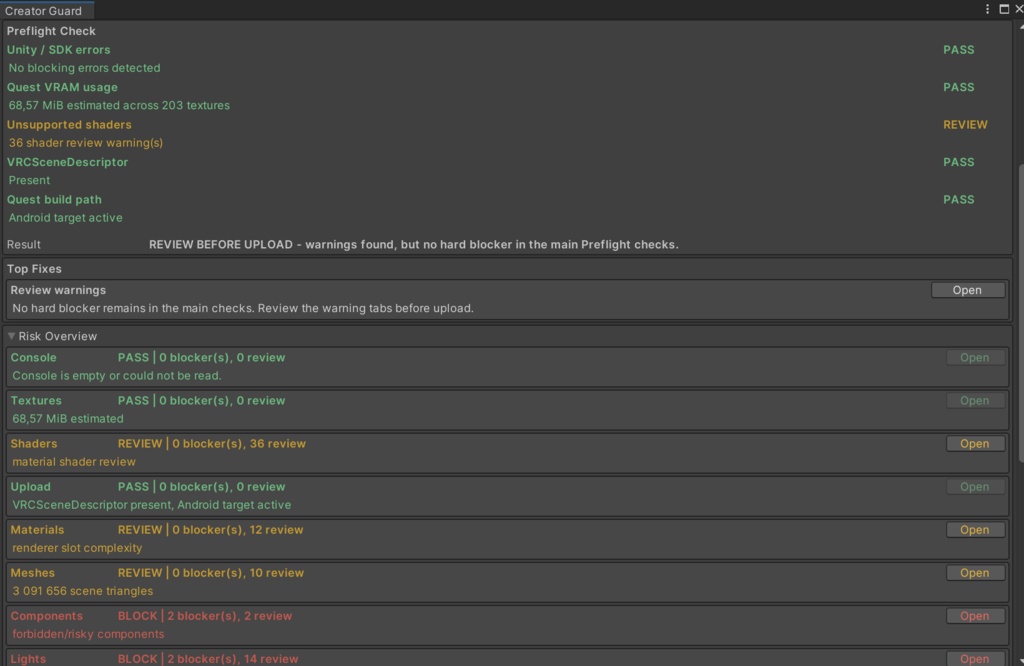This screenshot has height=666, width=1024.
Task: Click 'forbidden/risky components' text
Action: 88,634
